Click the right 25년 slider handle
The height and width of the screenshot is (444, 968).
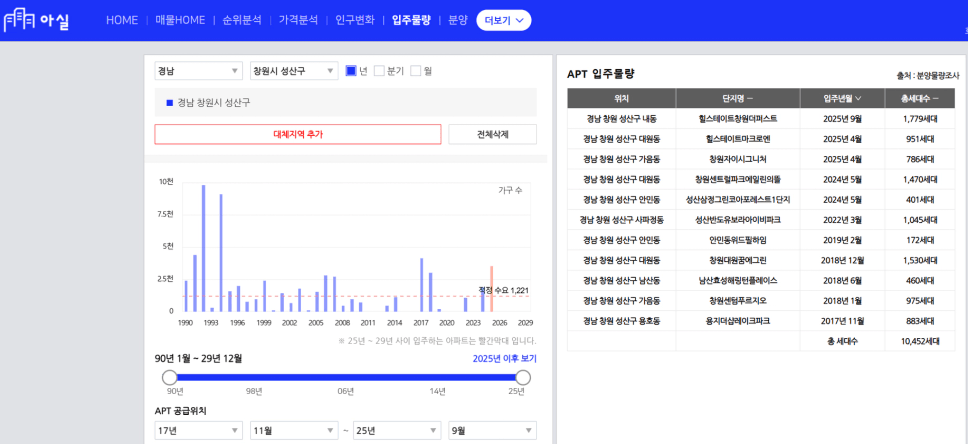[x=523, y=377]
